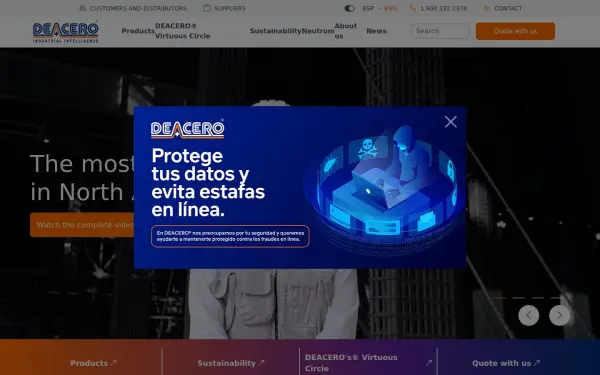
Task: Click the 'En DEACERO nos preocupamos' text box
Action: [x=230, y=236]
